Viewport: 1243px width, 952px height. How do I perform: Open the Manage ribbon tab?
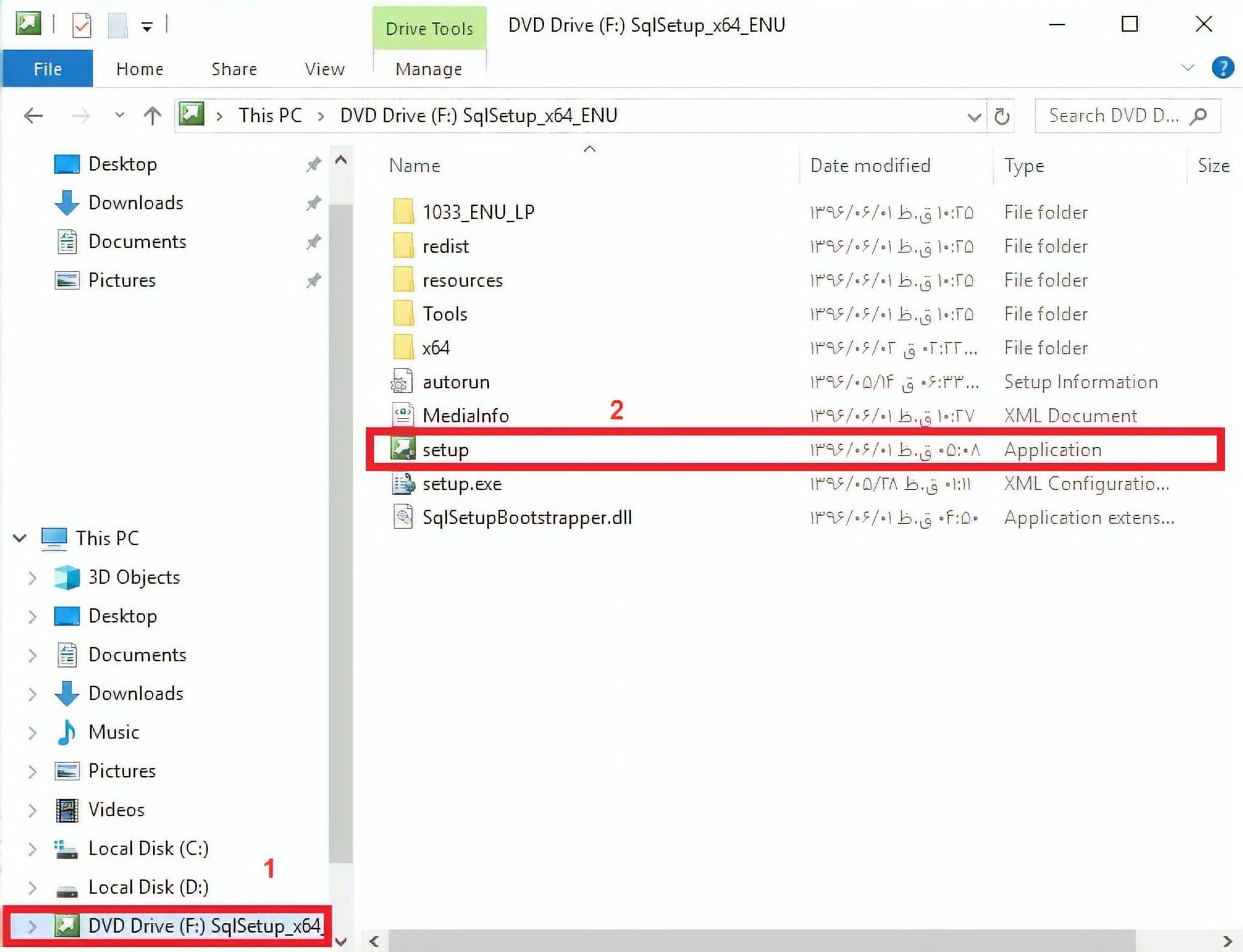coord(428,69)
